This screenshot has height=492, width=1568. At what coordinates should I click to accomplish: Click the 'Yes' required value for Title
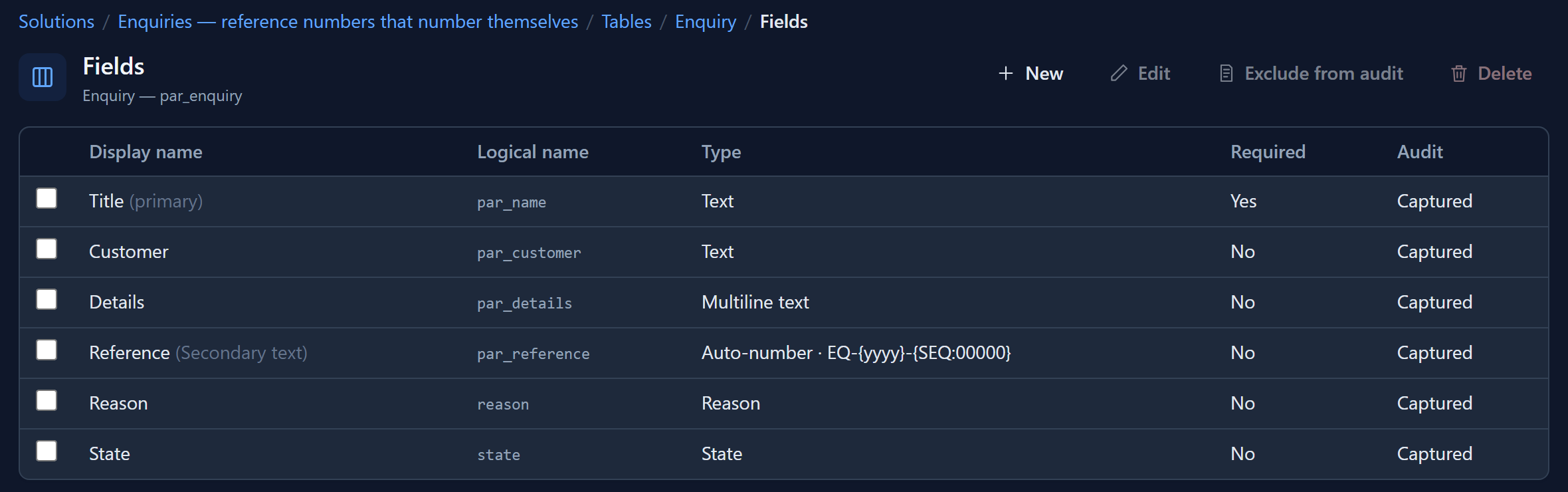(x=1243, y=201)
